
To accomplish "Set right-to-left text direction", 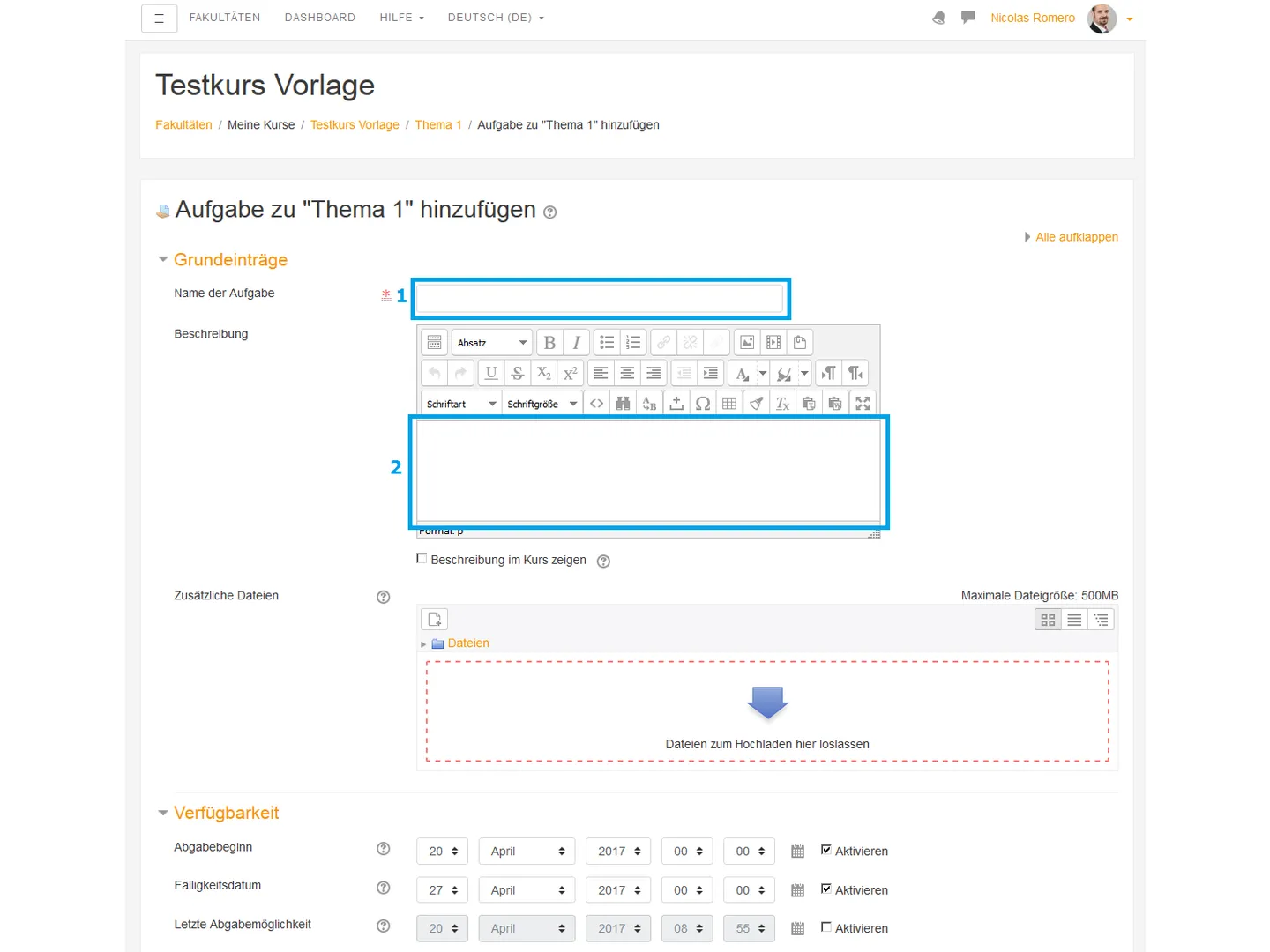I will pyautogui.click(x=855, y=373).
